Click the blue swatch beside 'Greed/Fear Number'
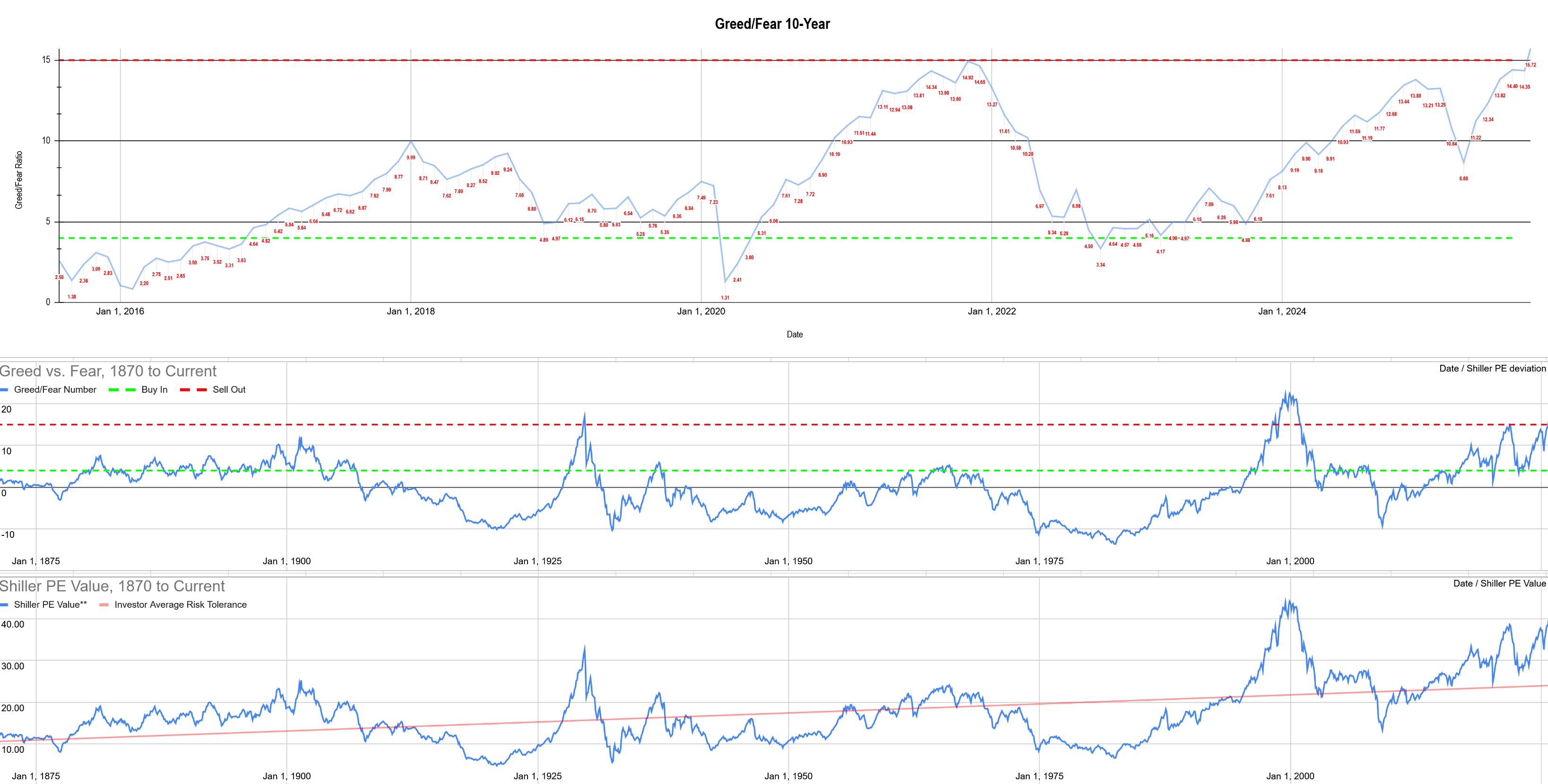This screenshot has width=1548, height=784. coord(4,389)
